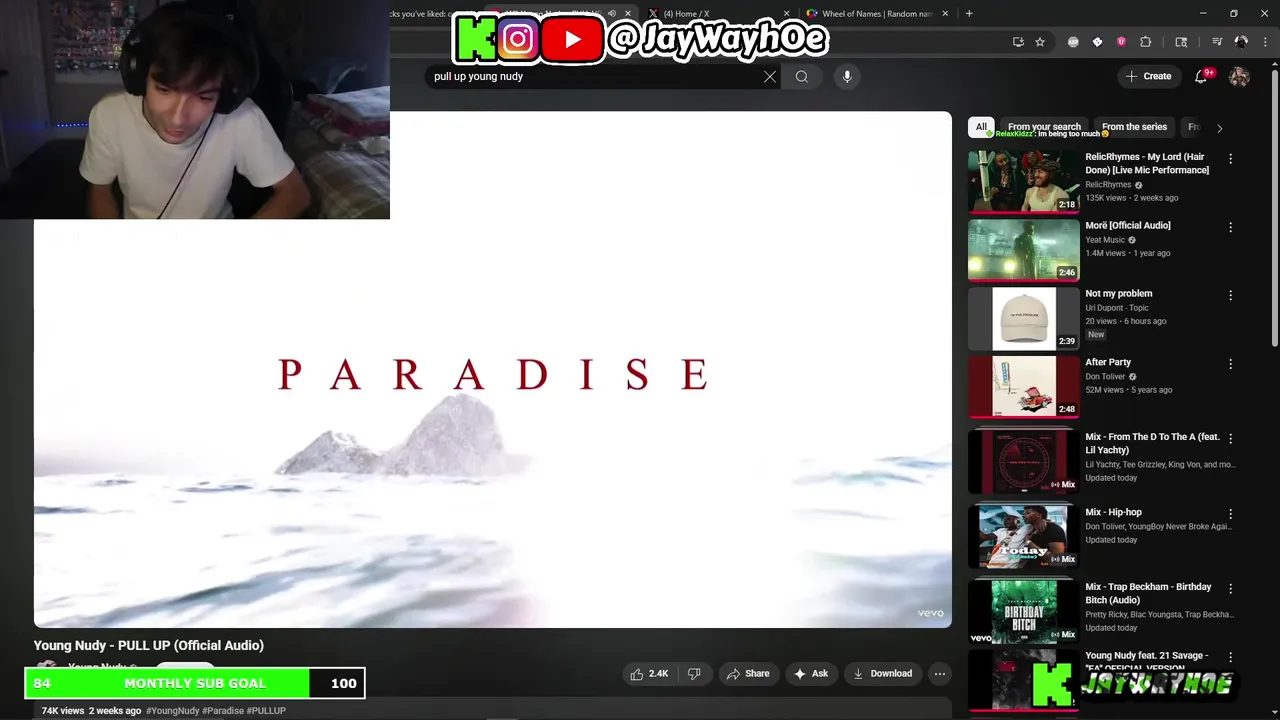Close the Home / X browser tab

786,14
